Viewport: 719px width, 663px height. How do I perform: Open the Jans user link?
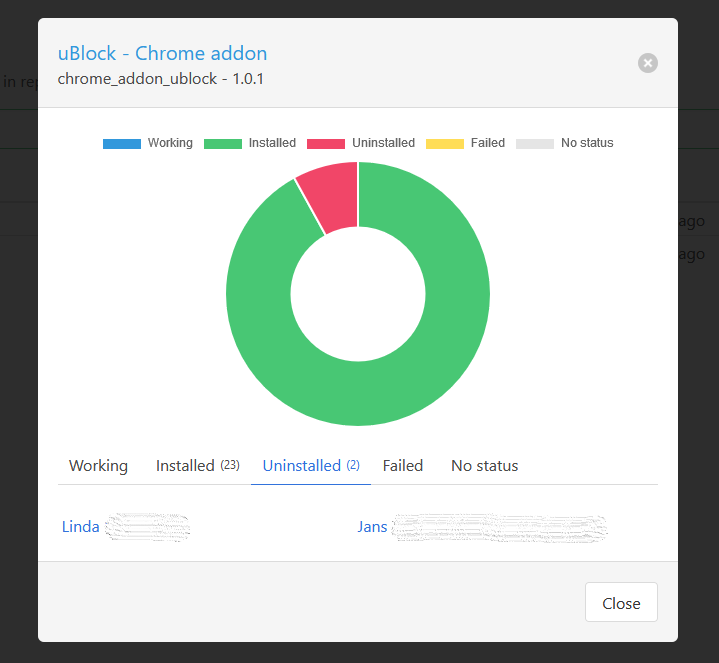coord(372,527)
